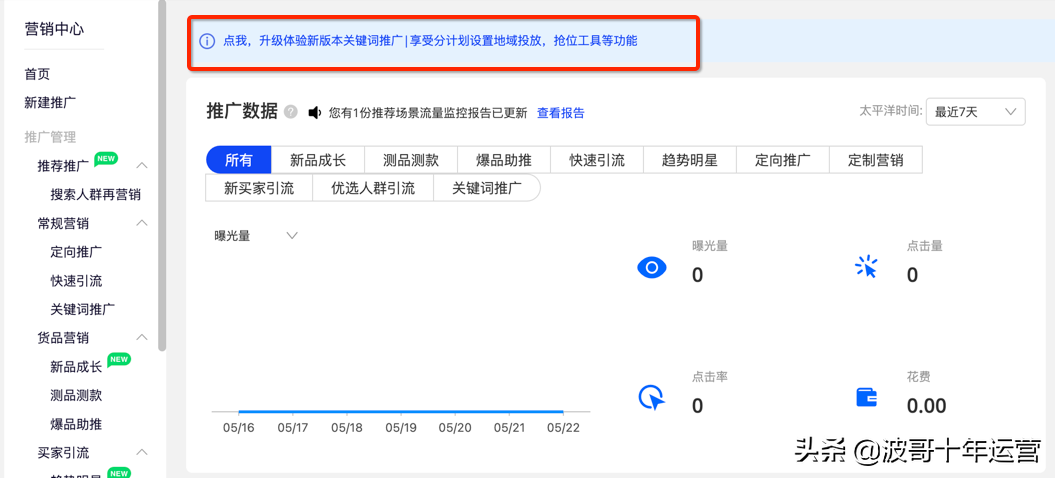Switch to the 定向推广 tab
This screenshot has height=478, width=1055.
pyautogui.click(x=783, y=160)
